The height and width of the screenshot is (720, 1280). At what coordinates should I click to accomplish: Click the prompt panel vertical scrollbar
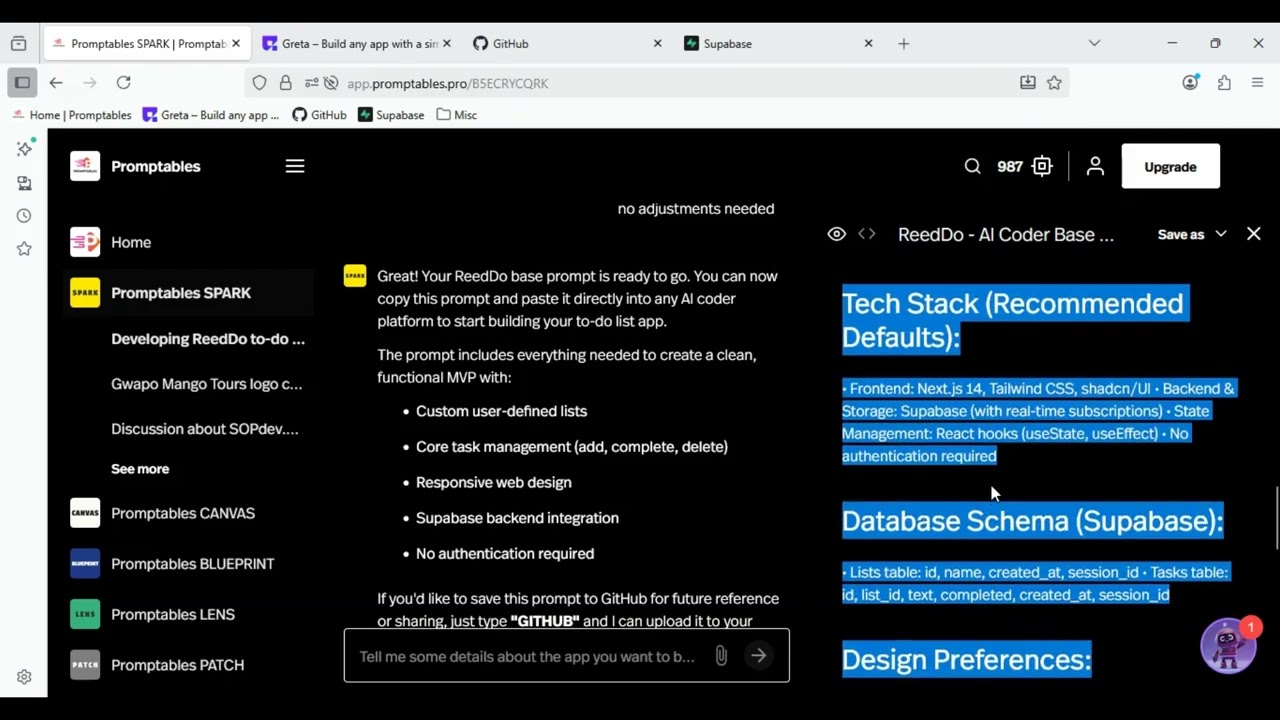click(x=1276, y=517)
